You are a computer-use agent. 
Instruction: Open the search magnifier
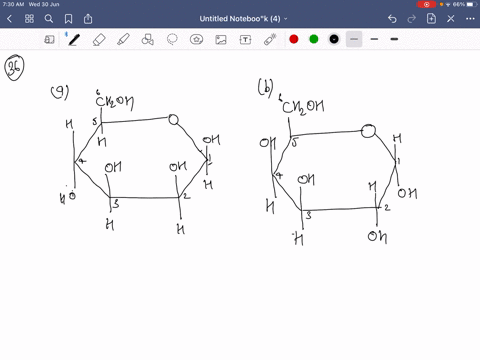click(x=49, y=19)
